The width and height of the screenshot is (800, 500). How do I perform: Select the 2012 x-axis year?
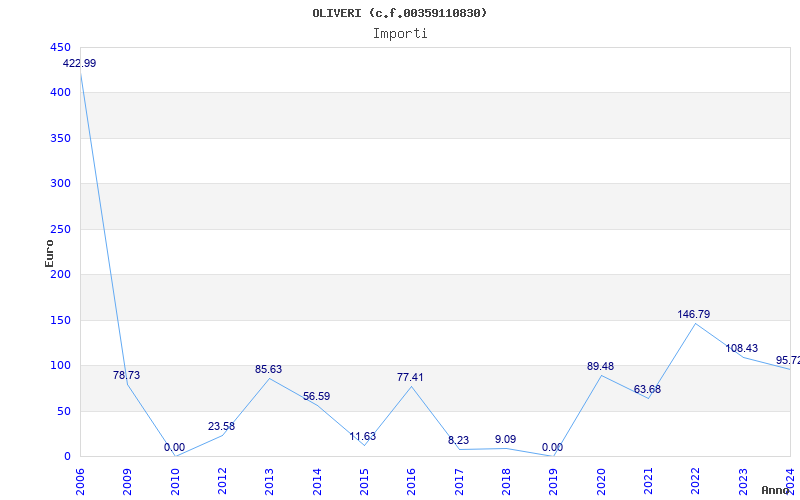[x=222, y=481]
